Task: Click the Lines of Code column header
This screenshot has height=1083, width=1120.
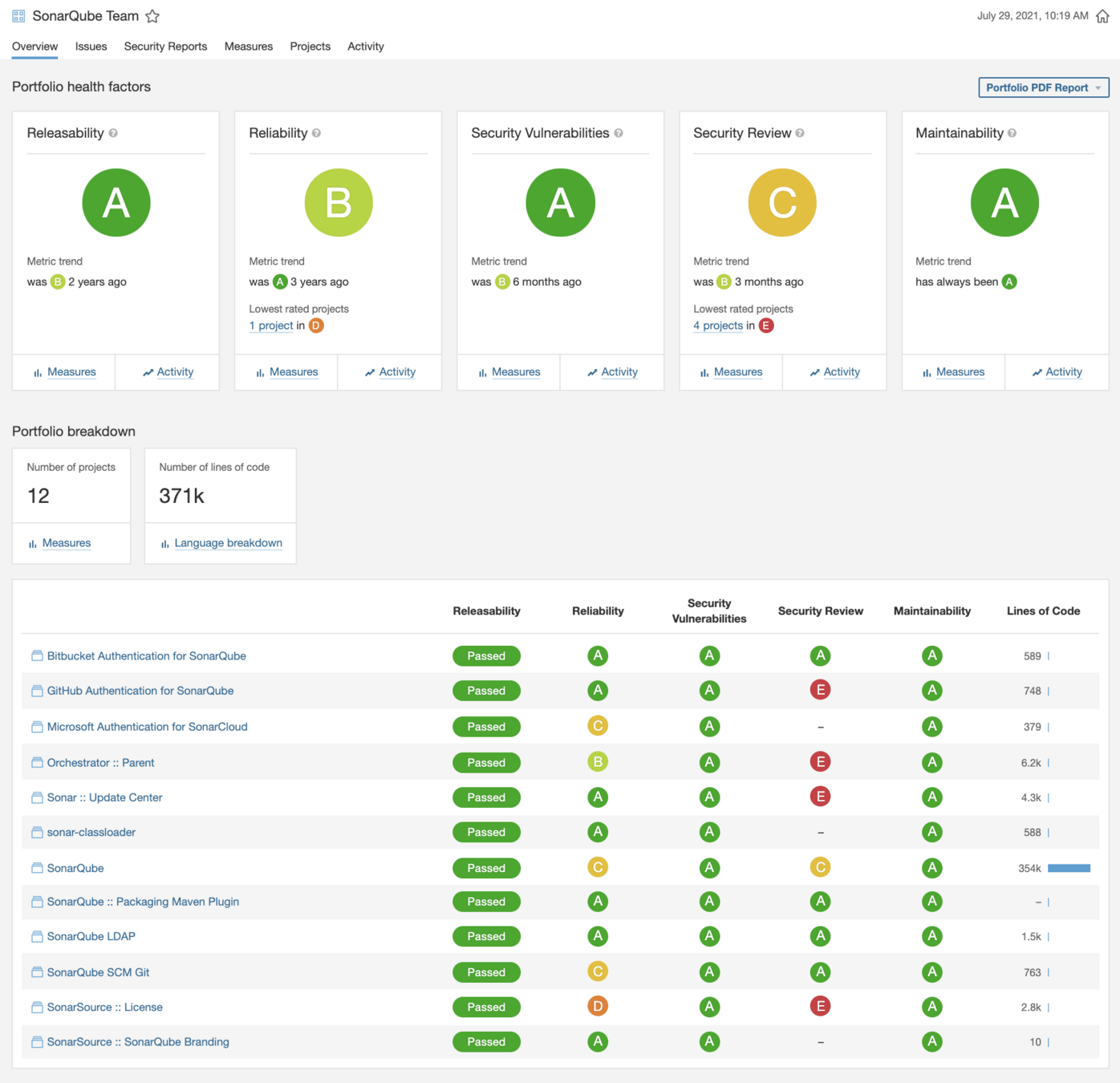Action: click(x=1043, y=610)
